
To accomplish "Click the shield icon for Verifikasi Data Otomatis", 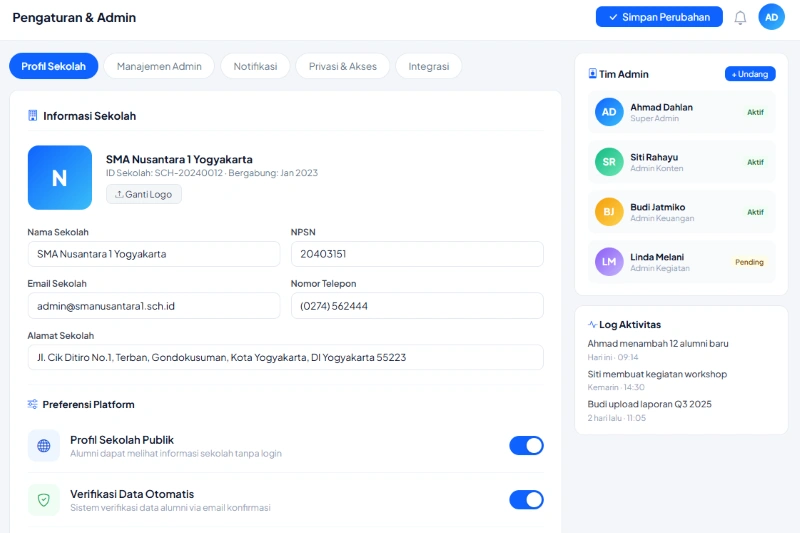I will [44, 500].
